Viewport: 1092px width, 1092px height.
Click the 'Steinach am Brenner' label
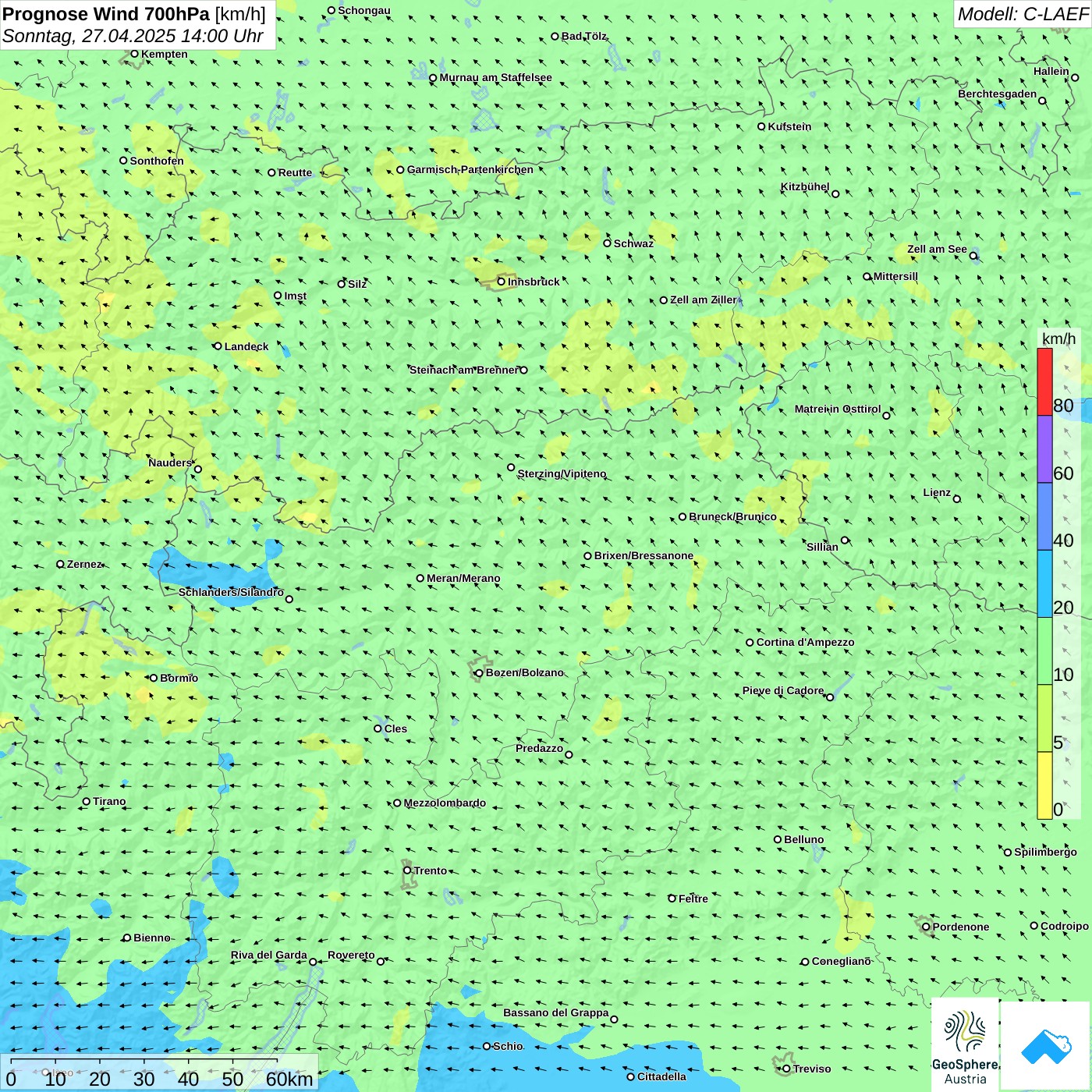(x=463, y=370)
